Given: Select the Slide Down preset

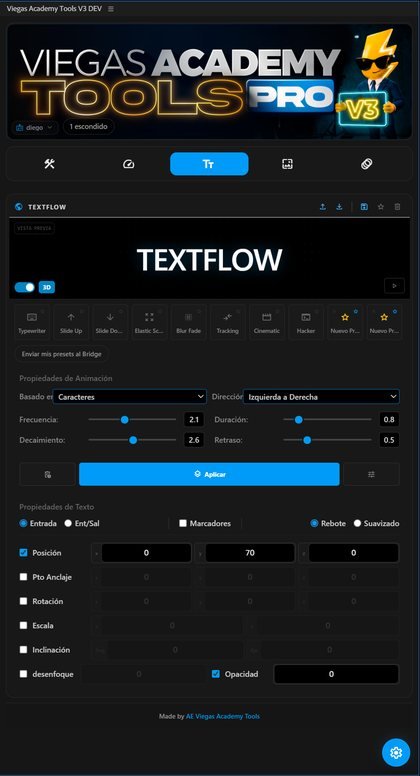Looking at the screenshot, I should (110, 322).
